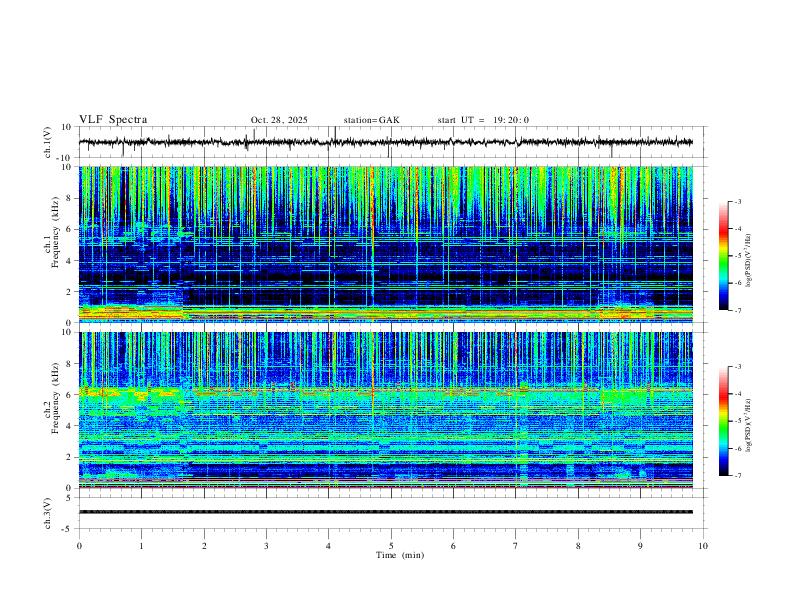792x612 pixels.
Task: Click the "VLF Spectra" plot title
Action: 113,120
